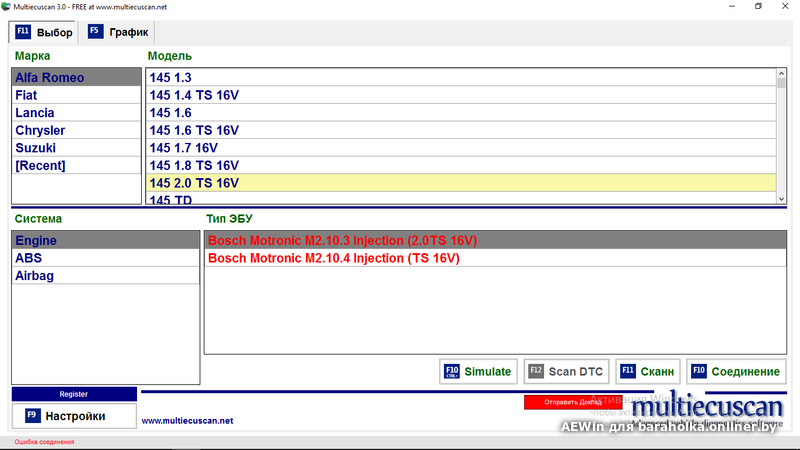Open Настройки settings

pos(74,416)
